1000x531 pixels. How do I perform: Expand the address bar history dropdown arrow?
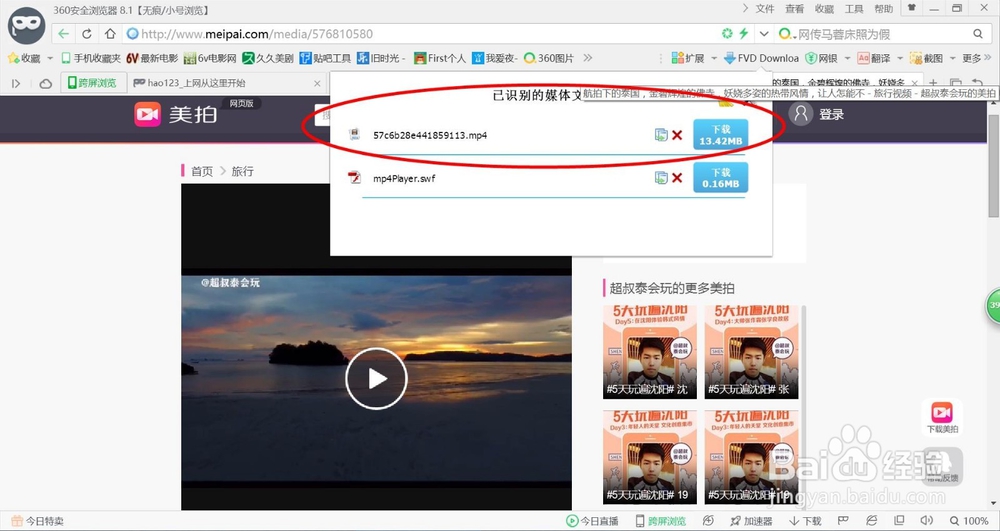tap(763, 34)
